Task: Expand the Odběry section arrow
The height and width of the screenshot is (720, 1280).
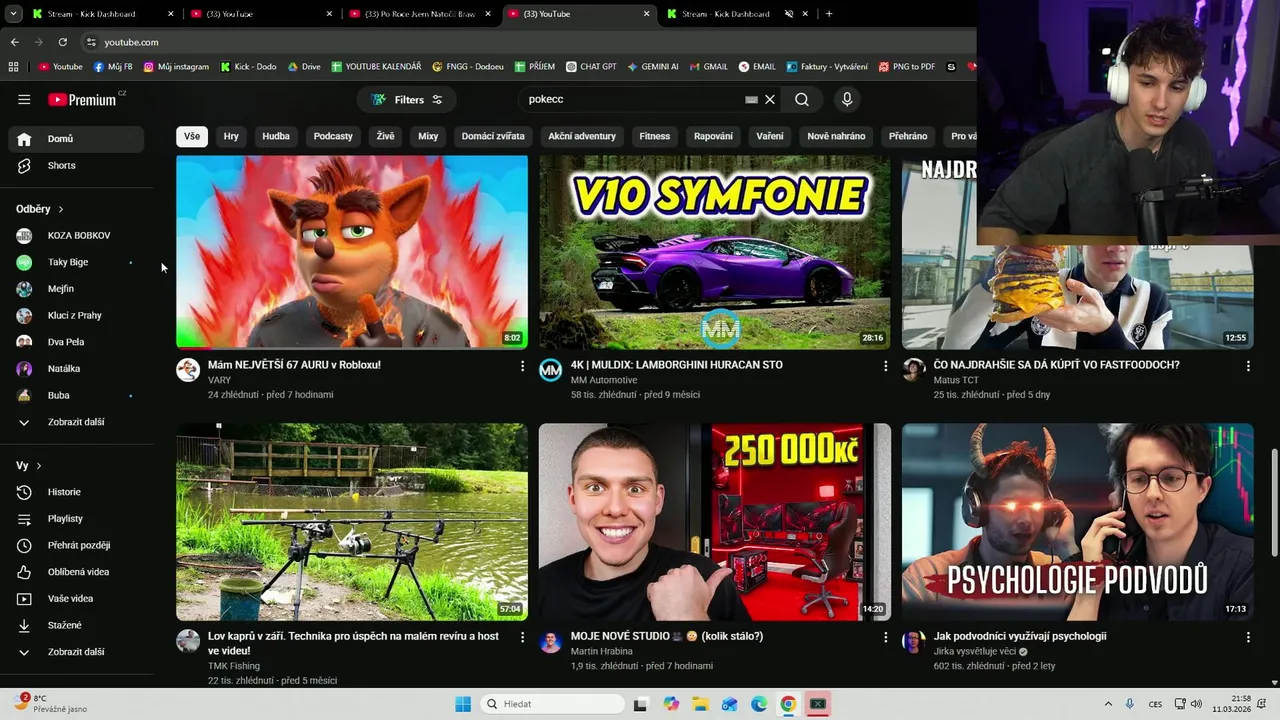Action: [x=61, y=209]
